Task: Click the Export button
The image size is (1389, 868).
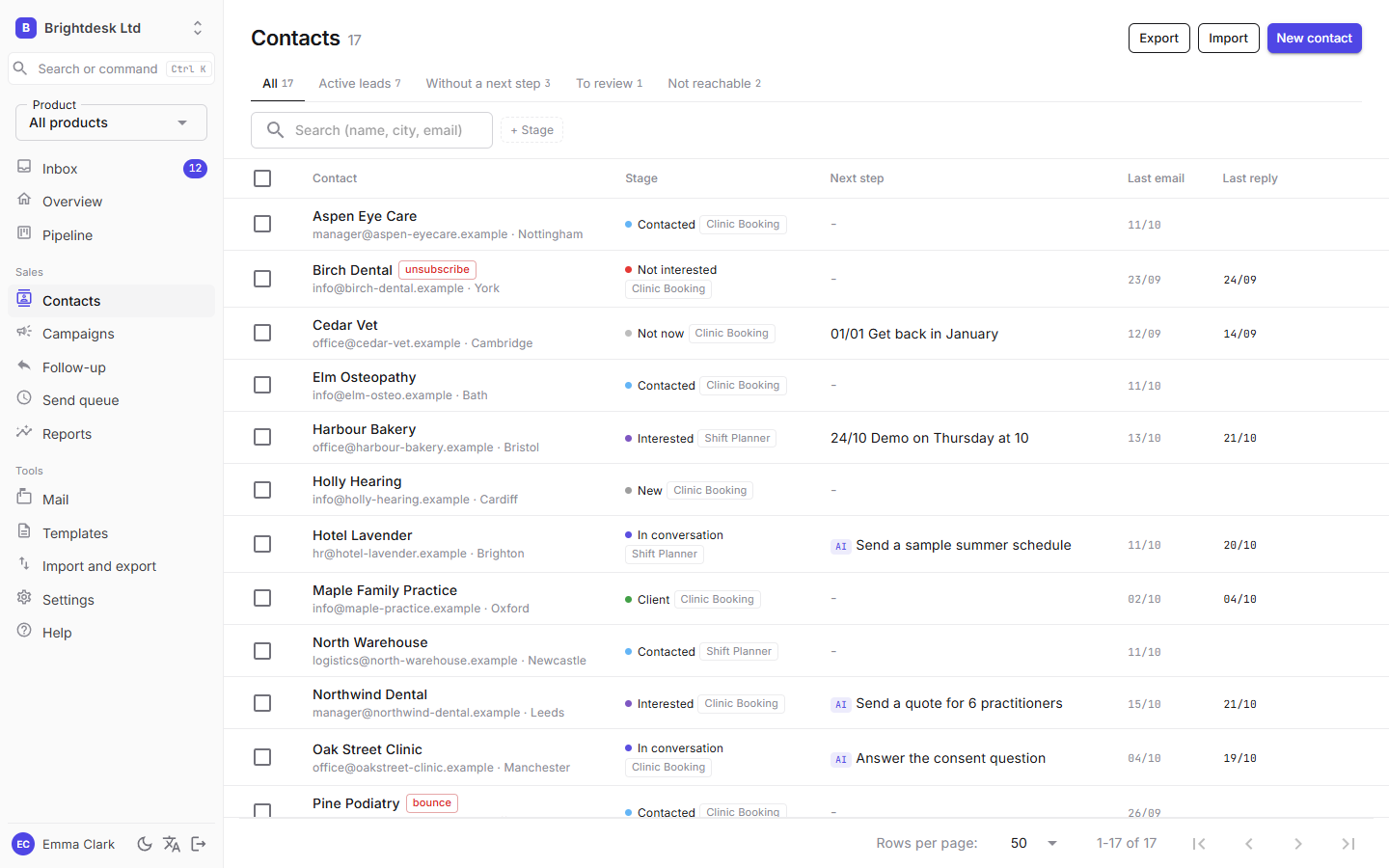Action: (x=1158, y=39)
